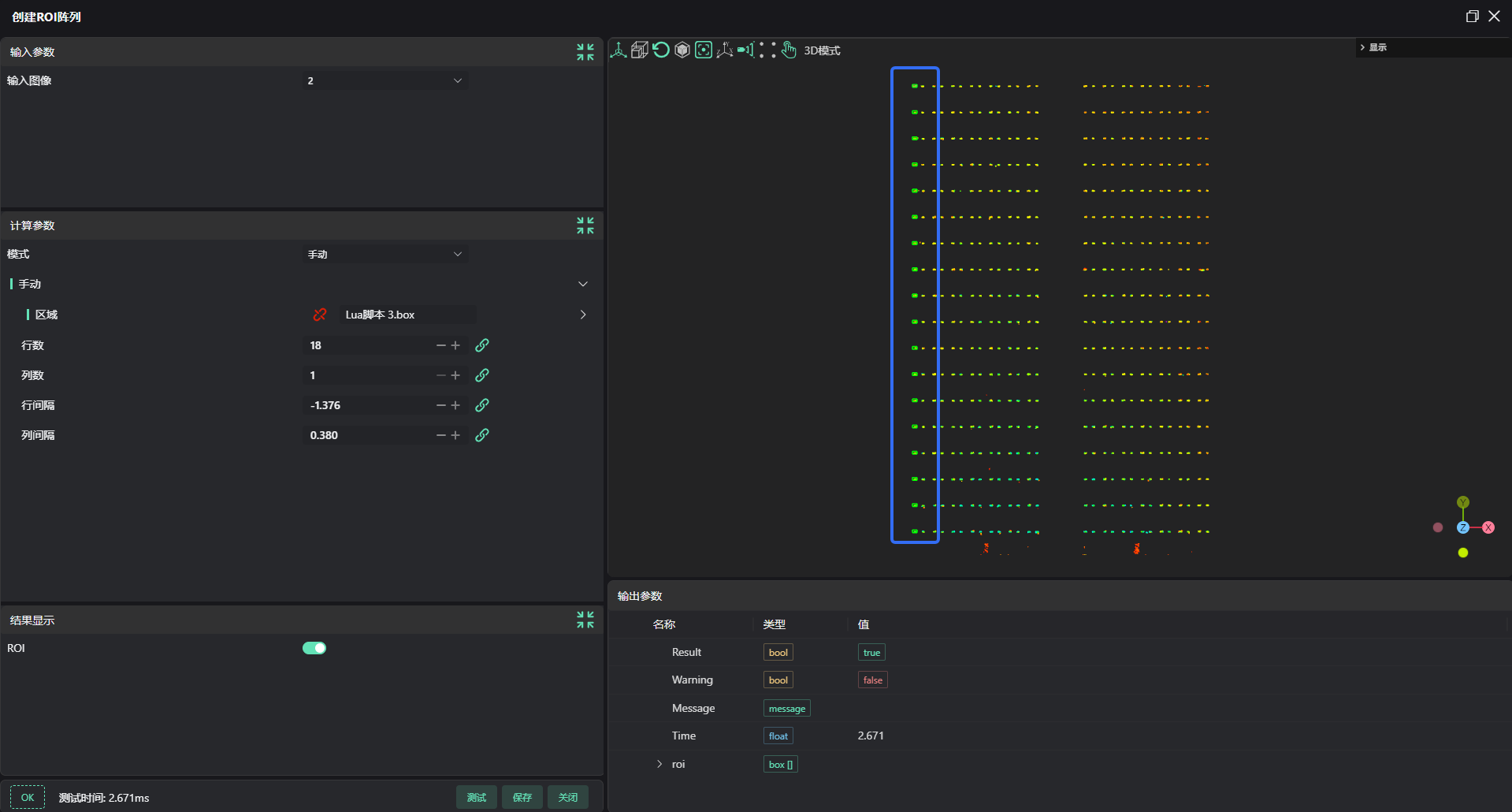Screen dimensions: 1512x812
Task: Collapse the 输入参数 panel
Action: (x=585, y=52)
